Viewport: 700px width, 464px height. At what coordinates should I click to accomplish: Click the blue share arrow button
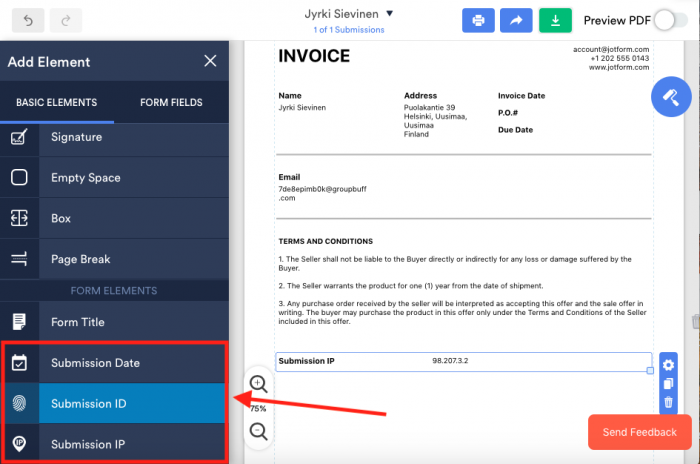coord(516,20)
